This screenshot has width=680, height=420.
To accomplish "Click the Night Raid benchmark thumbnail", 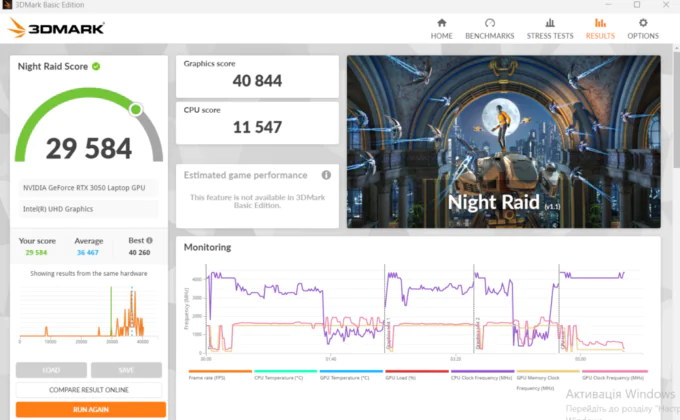I will (x=503, y=141).
